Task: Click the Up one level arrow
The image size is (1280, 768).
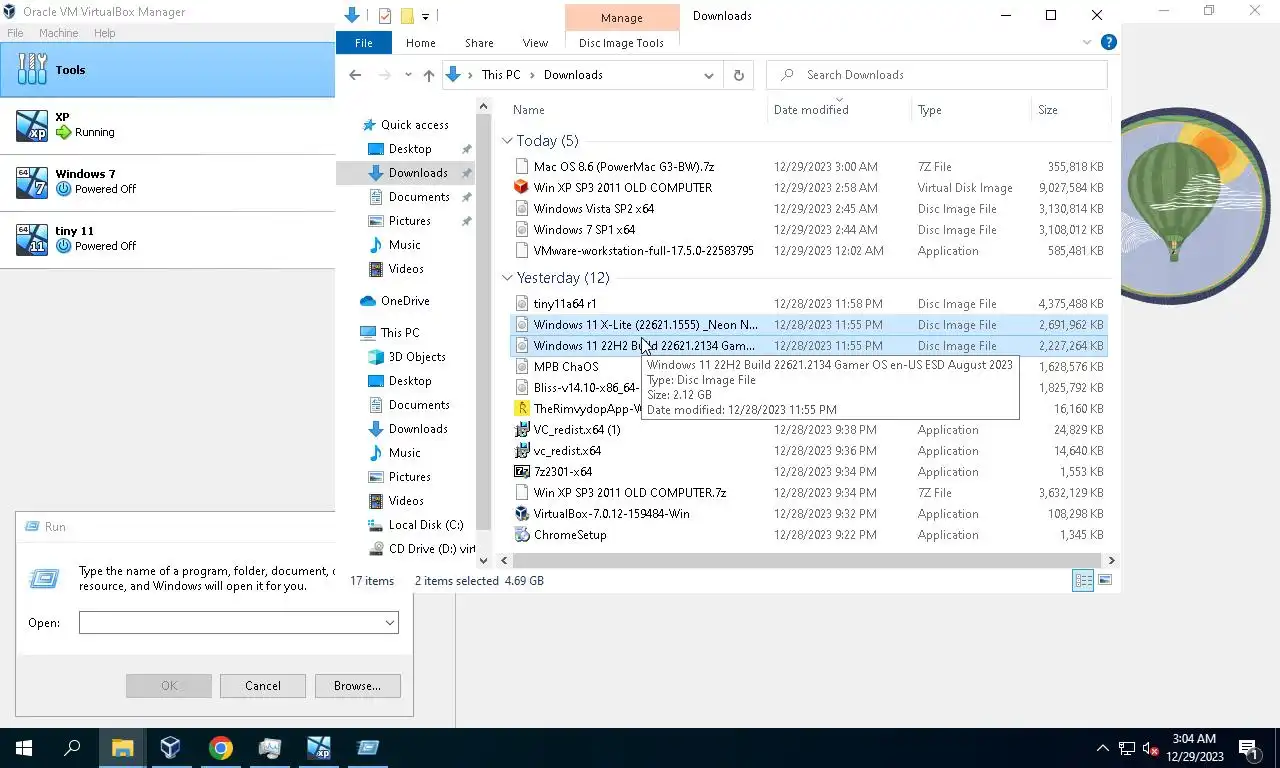Action: [429, 75]
